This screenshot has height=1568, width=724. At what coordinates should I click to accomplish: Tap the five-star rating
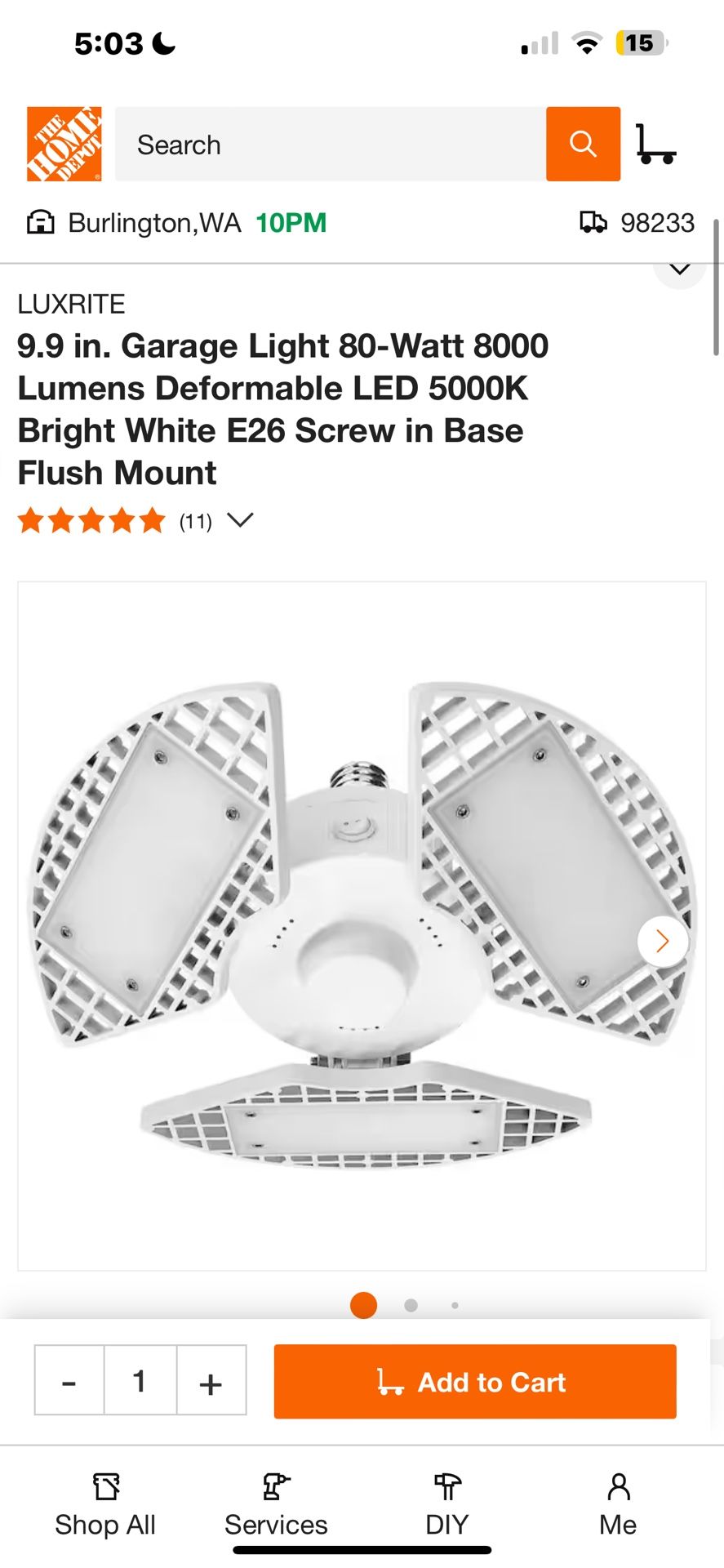point(91,520)
